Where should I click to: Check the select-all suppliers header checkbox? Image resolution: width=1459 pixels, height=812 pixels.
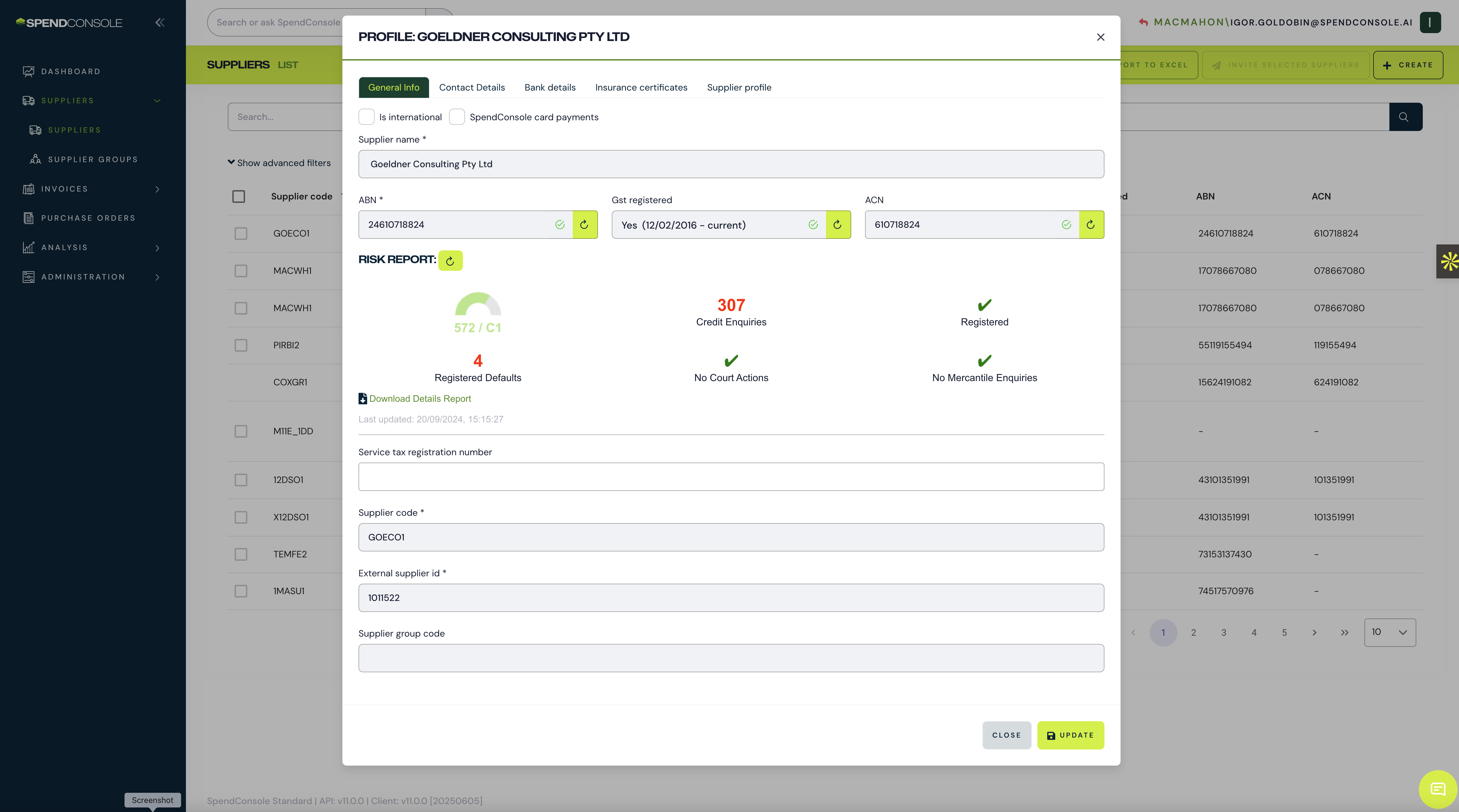[x=239, y=196]
